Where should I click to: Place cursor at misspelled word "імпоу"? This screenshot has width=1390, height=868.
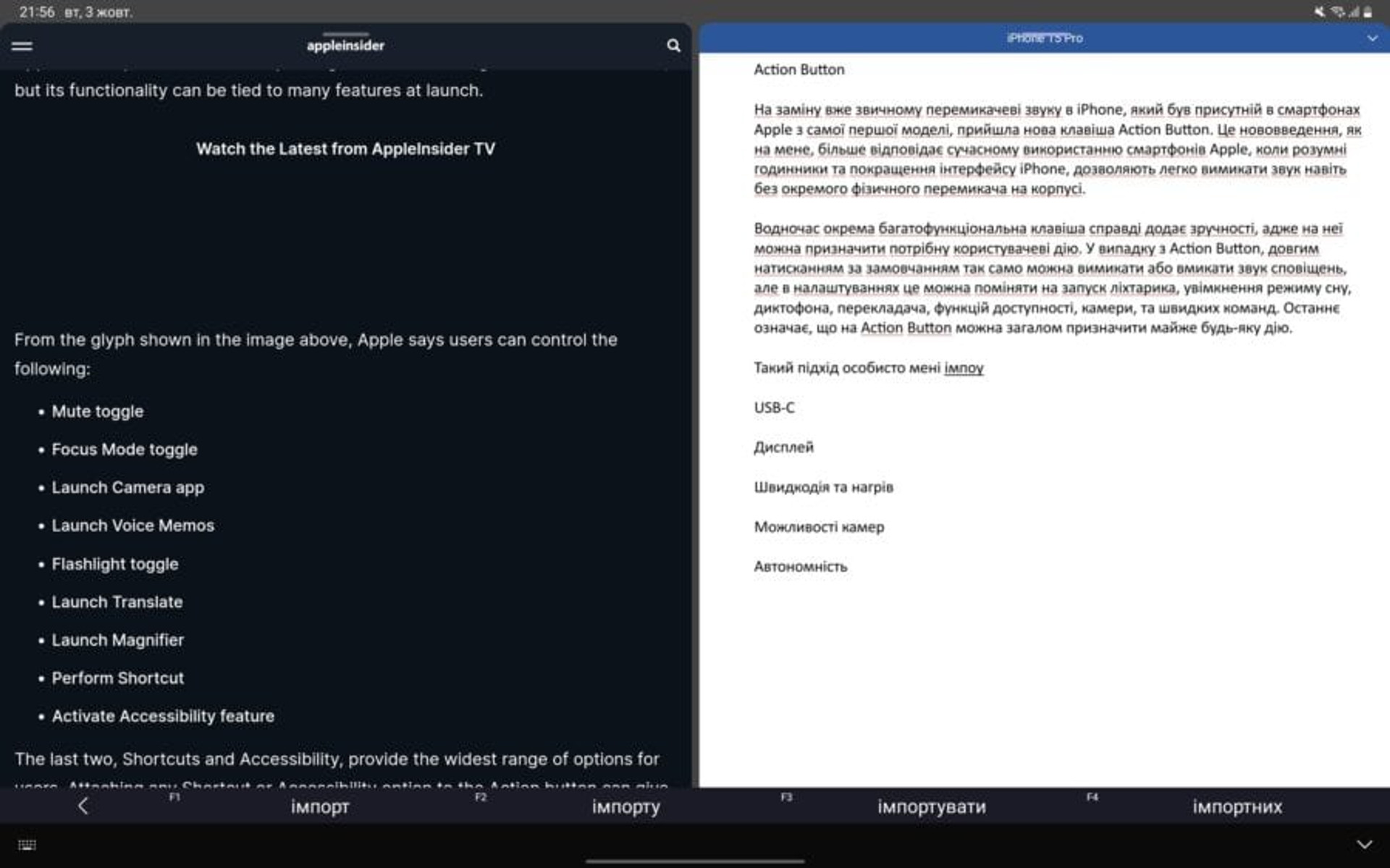(x=964, y=368)
